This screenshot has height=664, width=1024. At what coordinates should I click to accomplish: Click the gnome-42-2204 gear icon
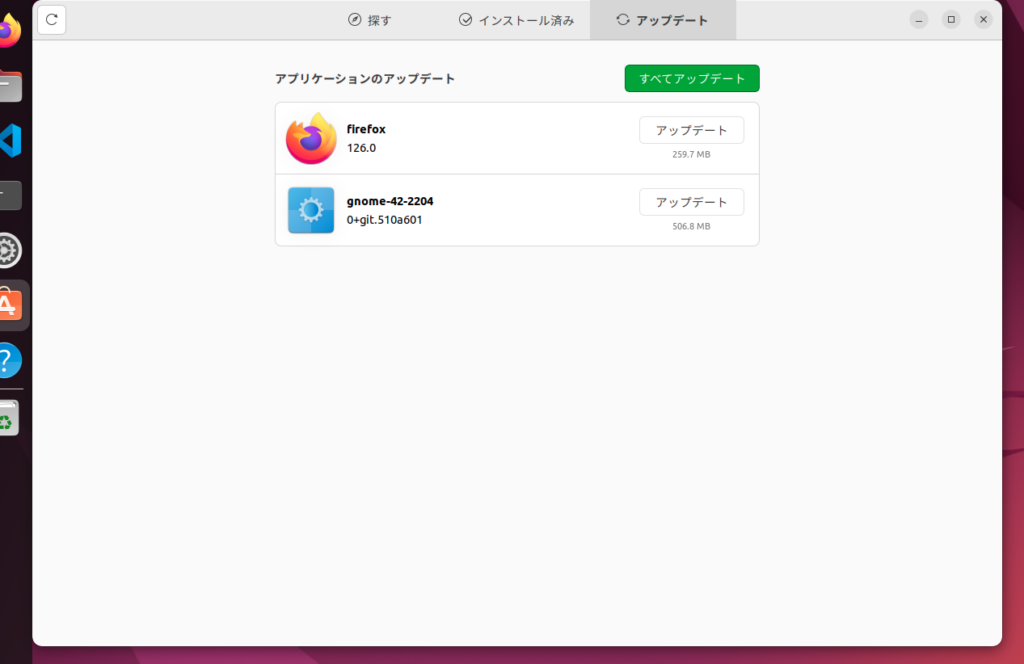tap(311, 210)
